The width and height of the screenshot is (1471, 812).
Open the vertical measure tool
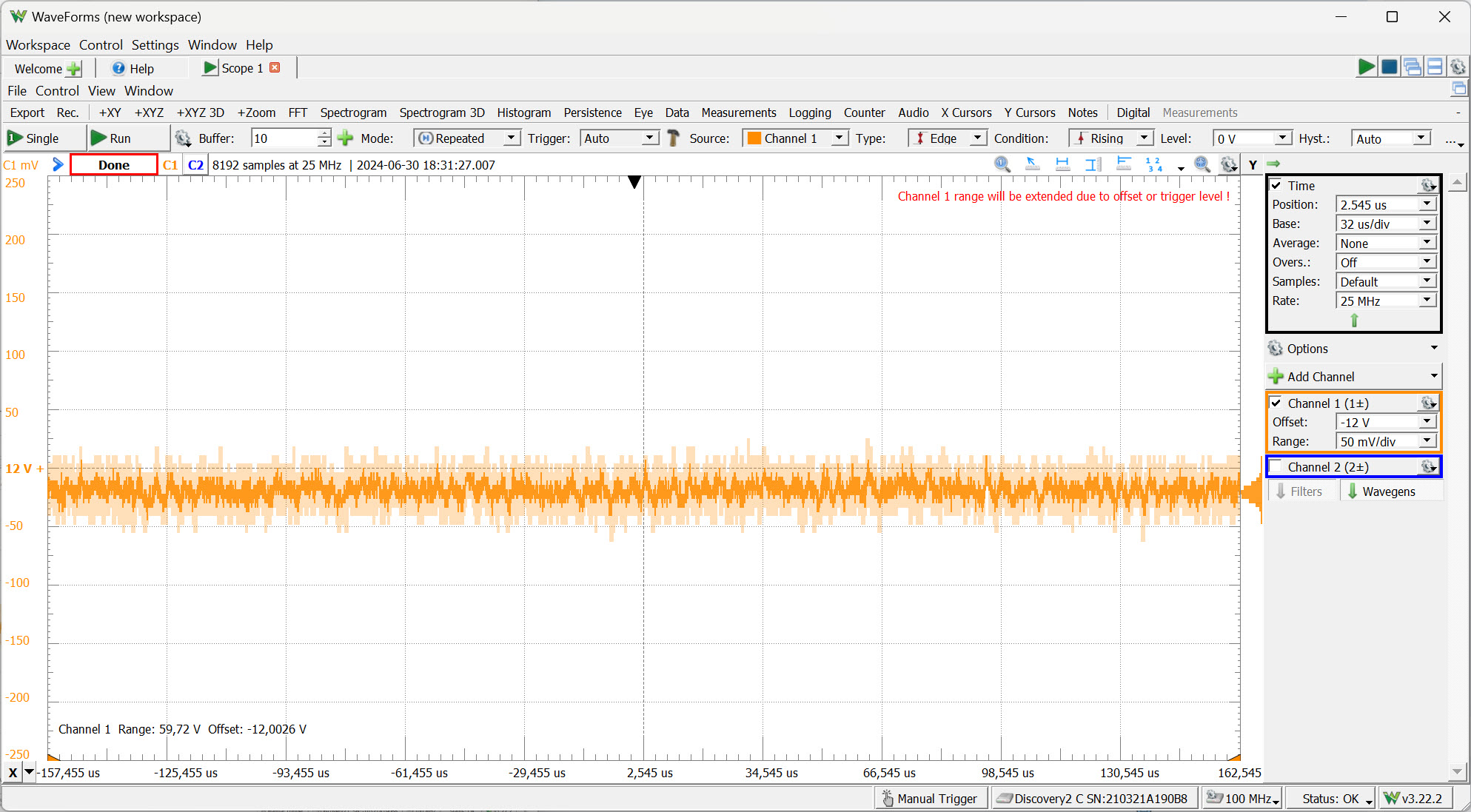pyautogui.click(x=1093, y=164)
